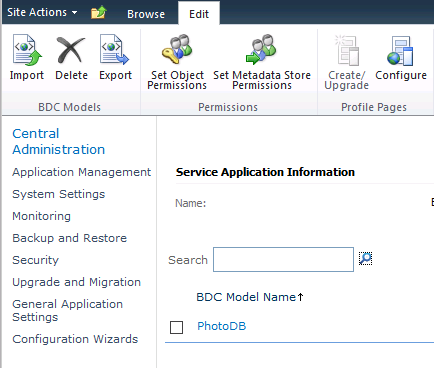Click the navigate up folder icon
This screenshot has height=368, width=434.
tap(99, 13)
